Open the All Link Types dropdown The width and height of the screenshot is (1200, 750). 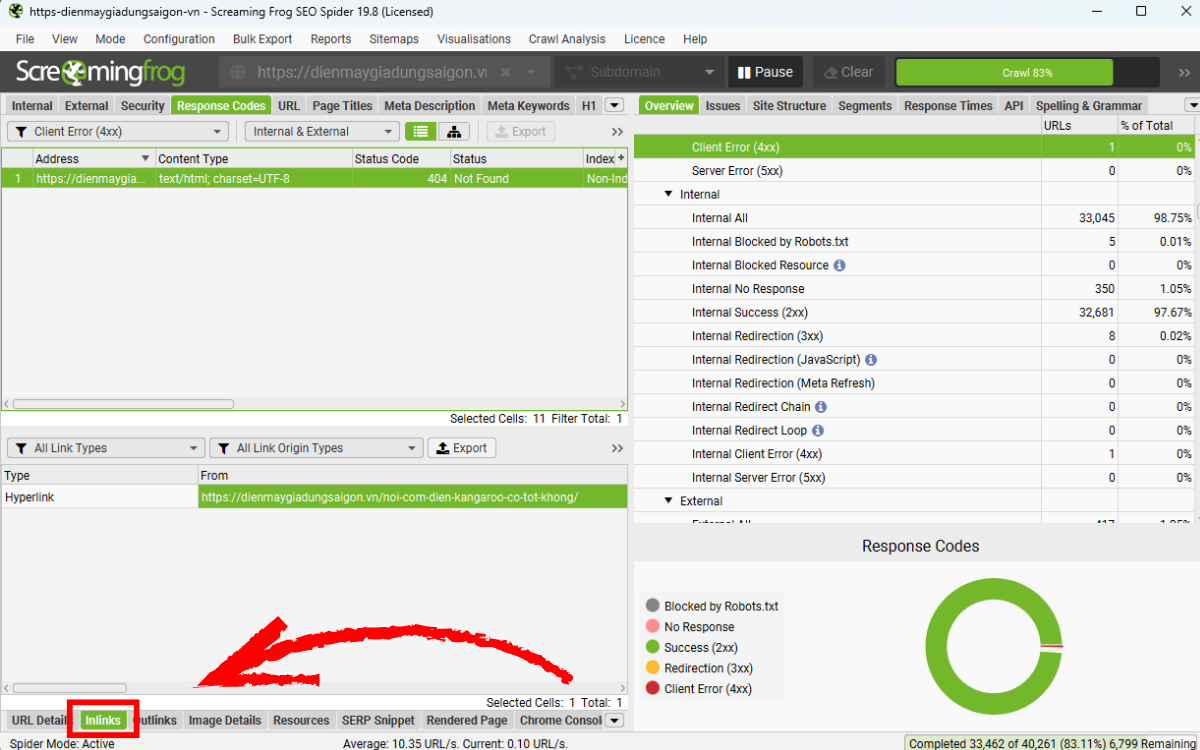tap(105, 448)
